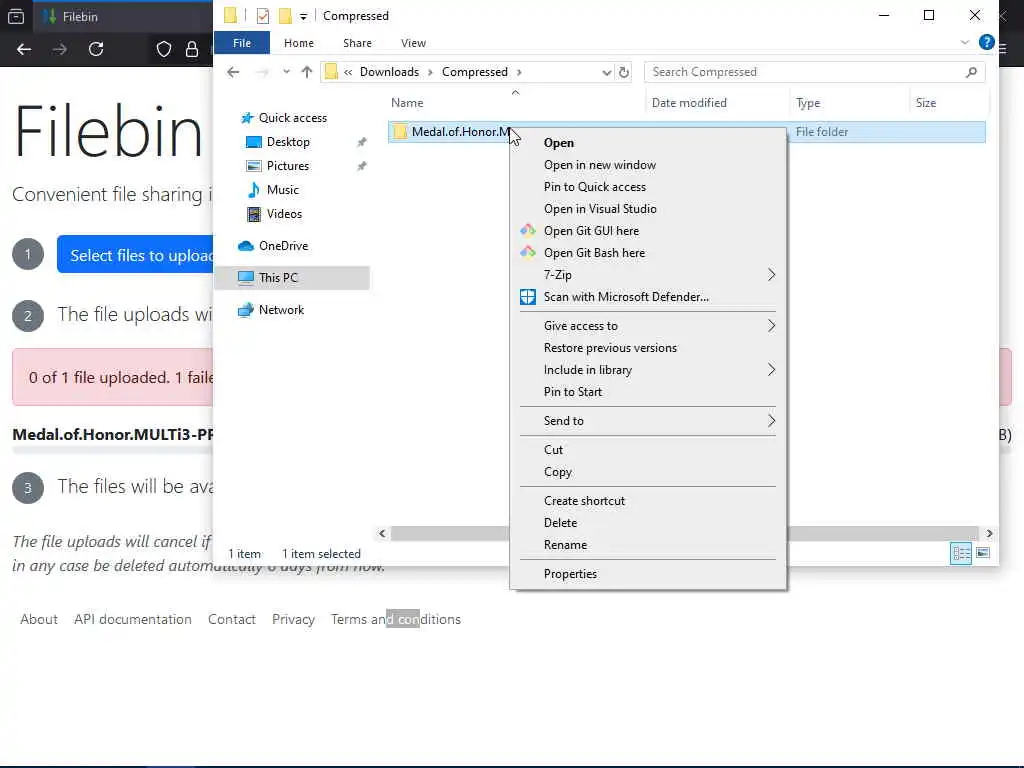
Task: Open recent locations dropdown arrow
Action: click(x=286, y=72)
